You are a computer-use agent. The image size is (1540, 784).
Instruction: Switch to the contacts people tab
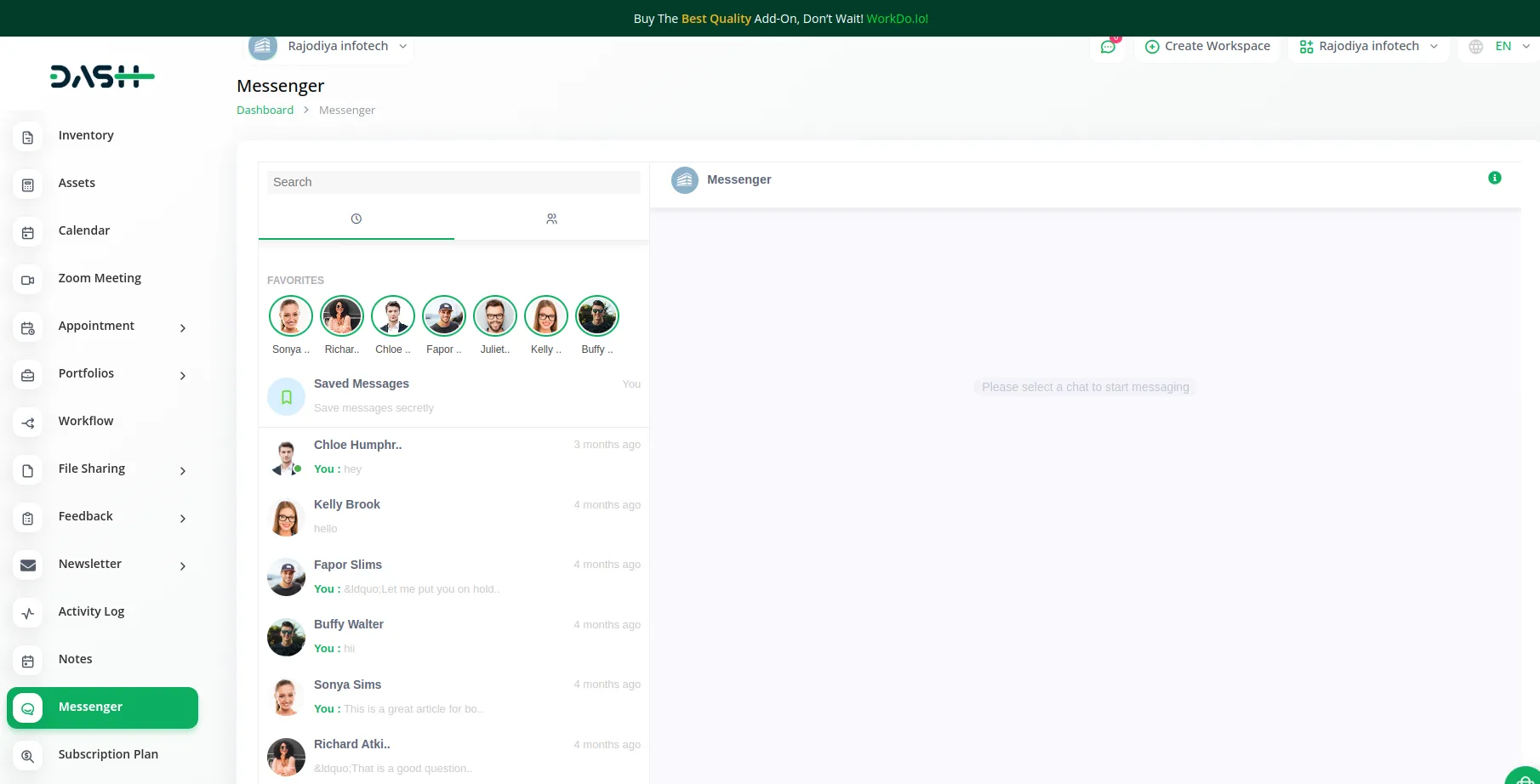point(551,219)
